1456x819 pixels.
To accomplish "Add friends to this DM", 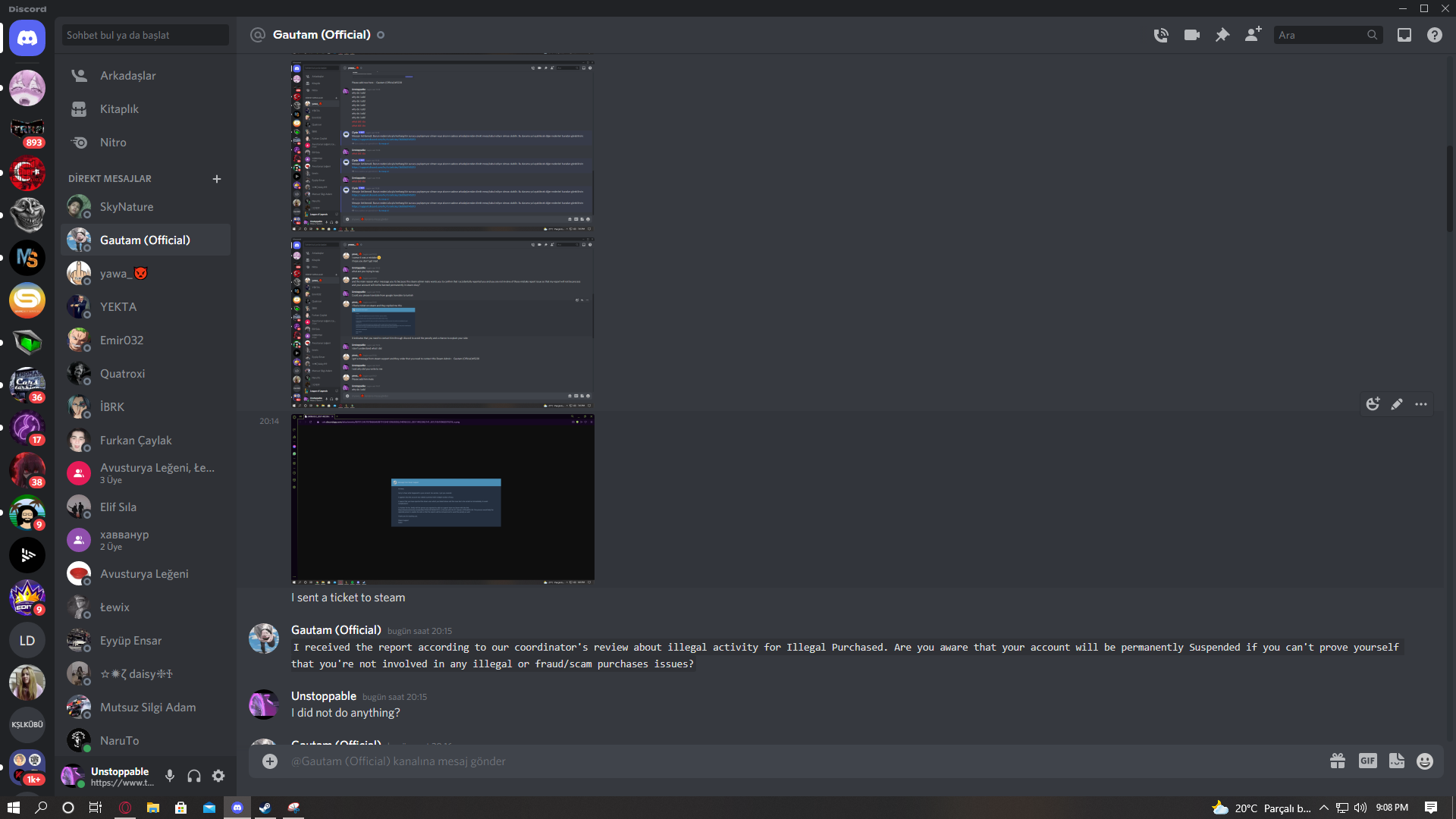I will point(1253,35).
